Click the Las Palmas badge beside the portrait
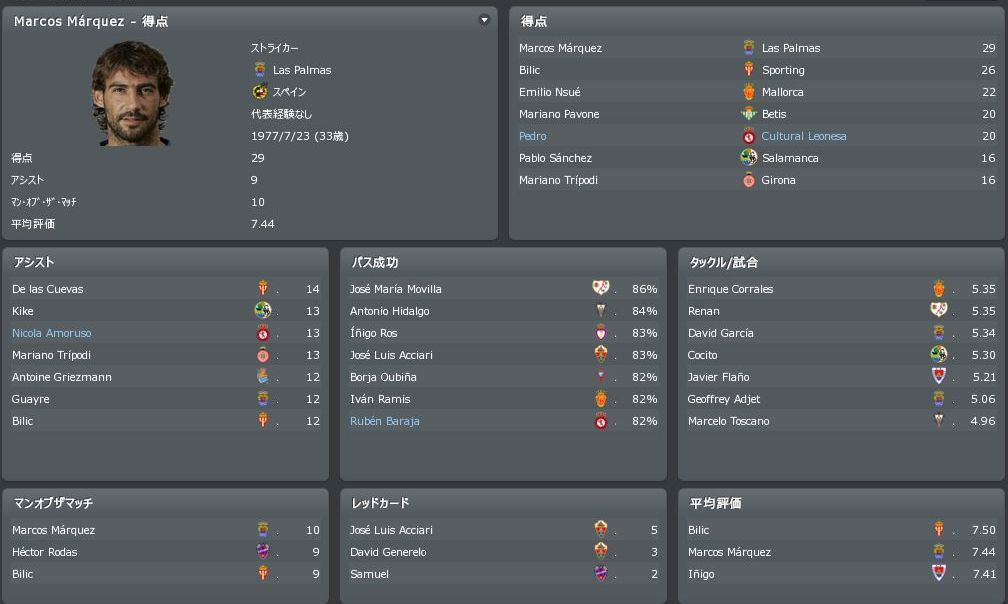The image size is (1008, 604). 260,70
